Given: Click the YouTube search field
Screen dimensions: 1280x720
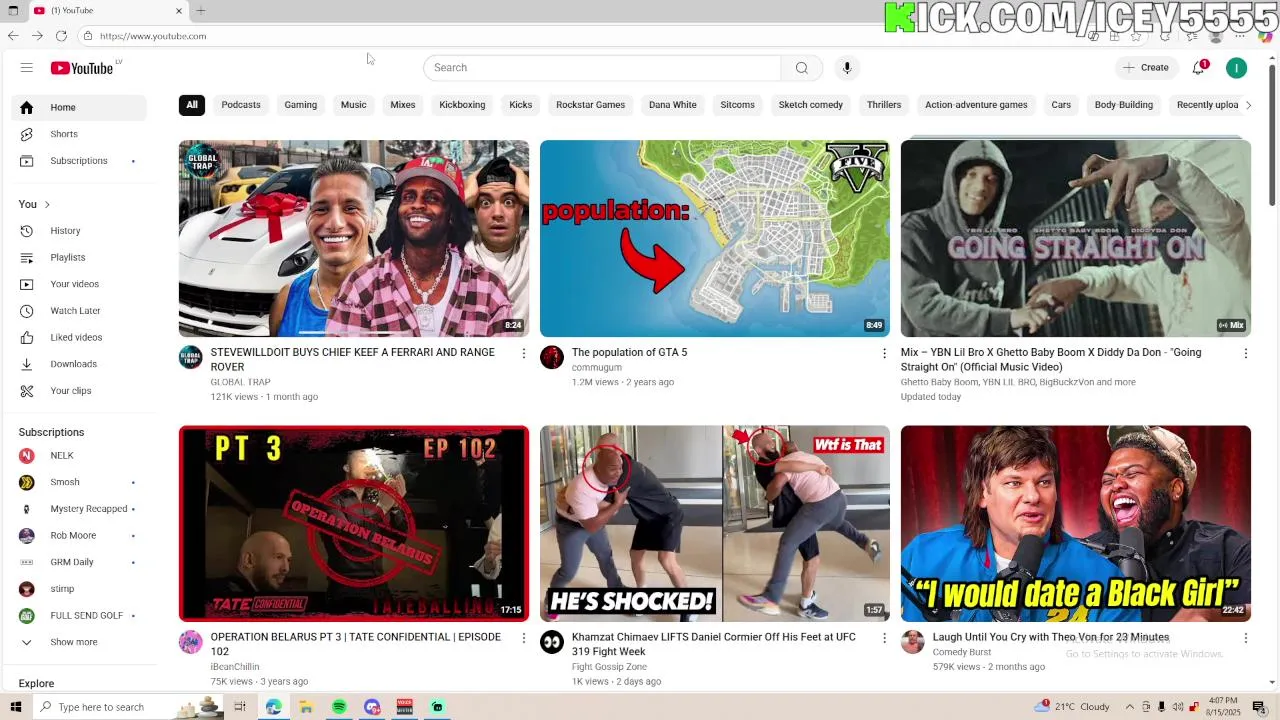Looking at the screenshot, I should [x=602, y=68].
